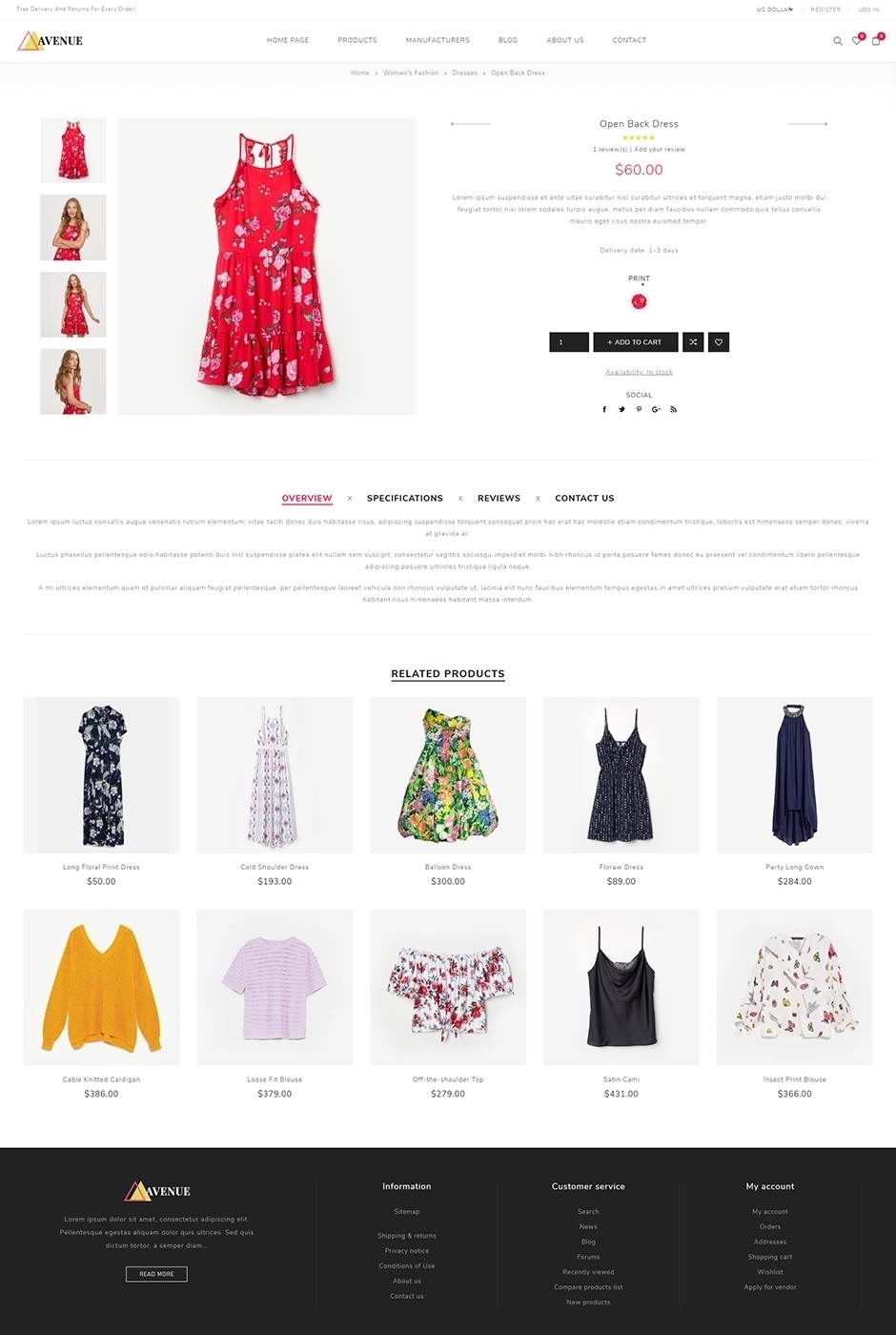
Task: Select the red floral print swatch
Action: (639, 301)
